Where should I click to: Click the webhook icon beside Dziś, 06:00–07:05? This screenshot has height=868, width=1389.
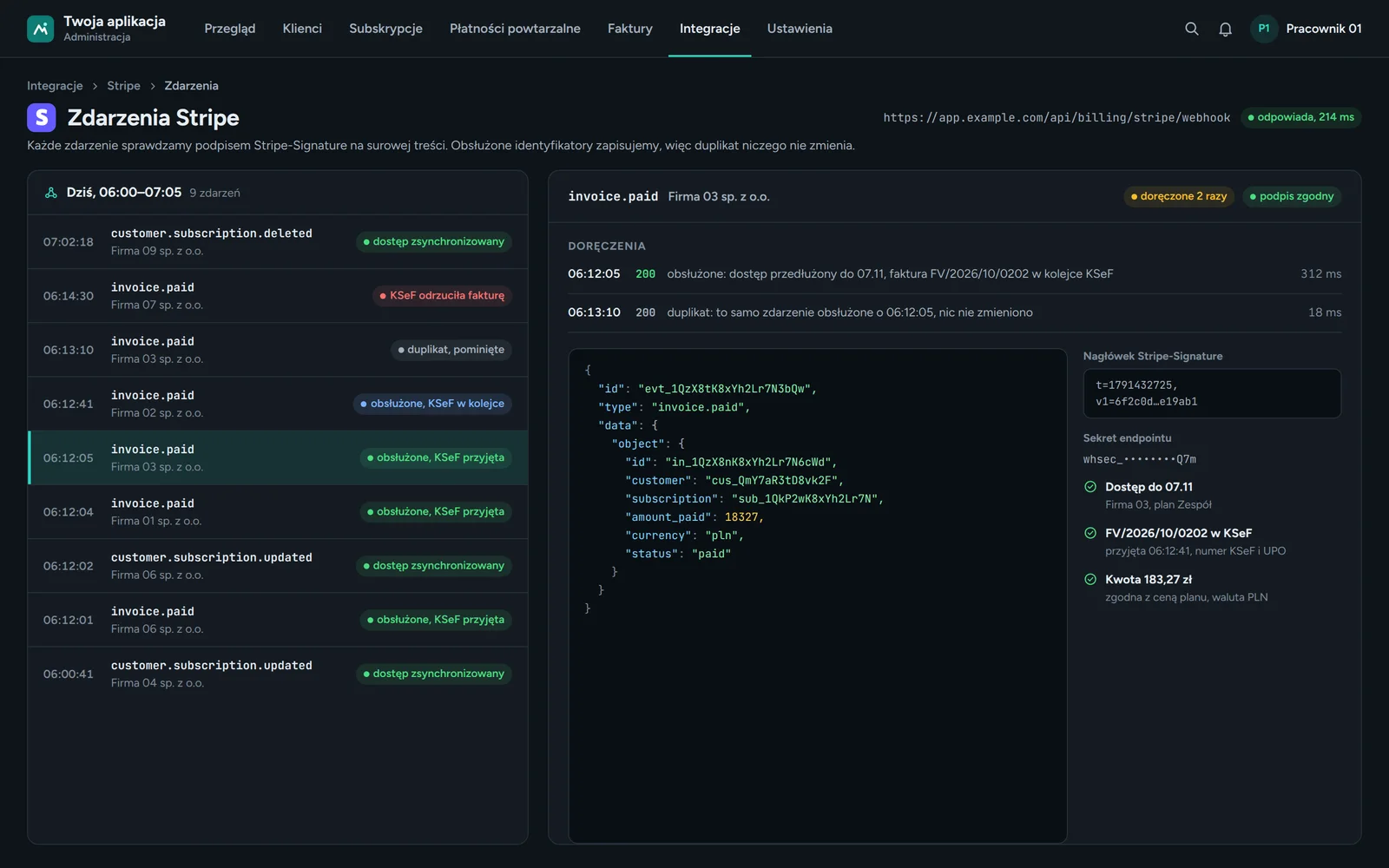pos(51,193)
